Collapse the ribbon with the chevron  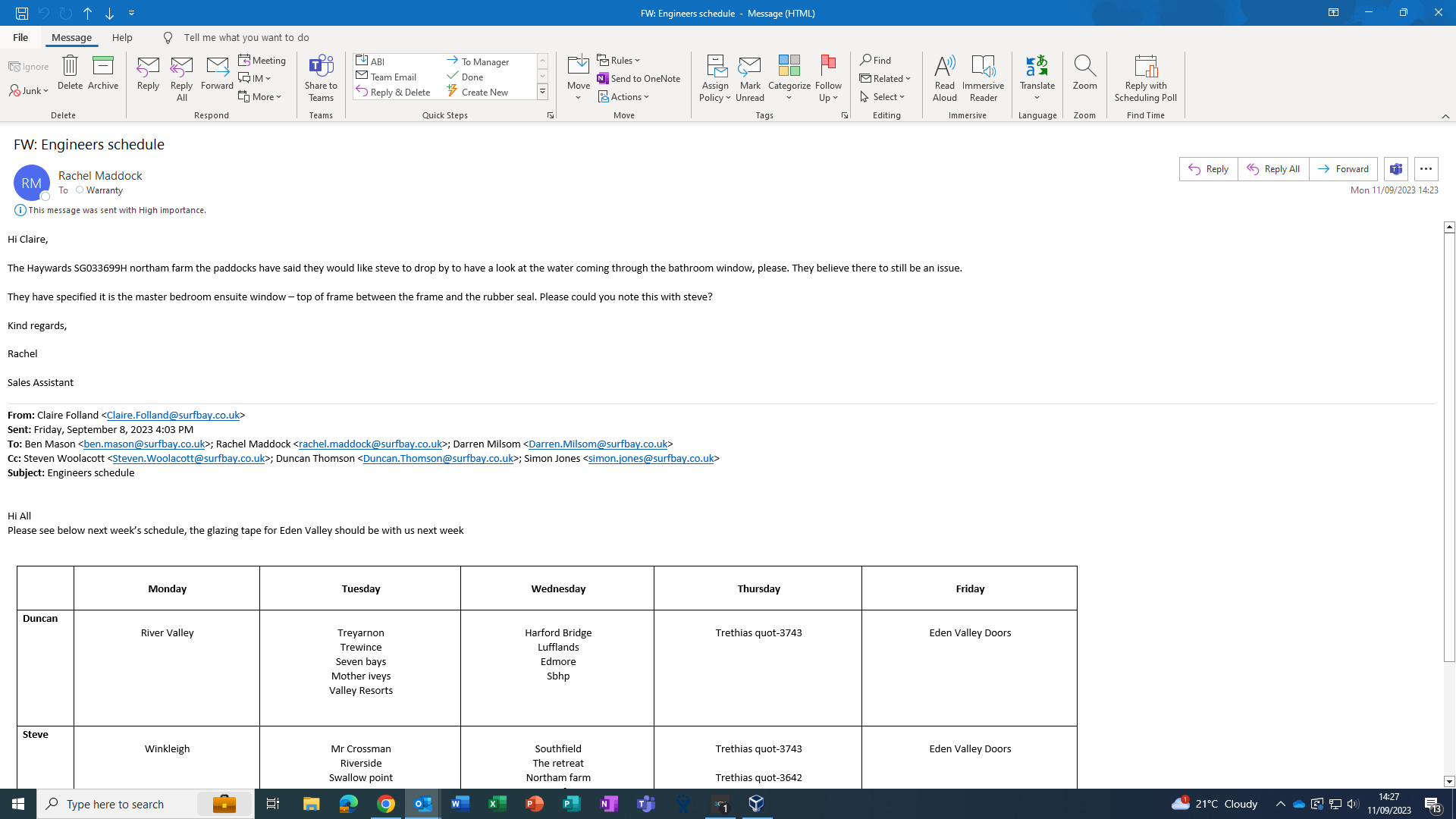[1445, 116]
